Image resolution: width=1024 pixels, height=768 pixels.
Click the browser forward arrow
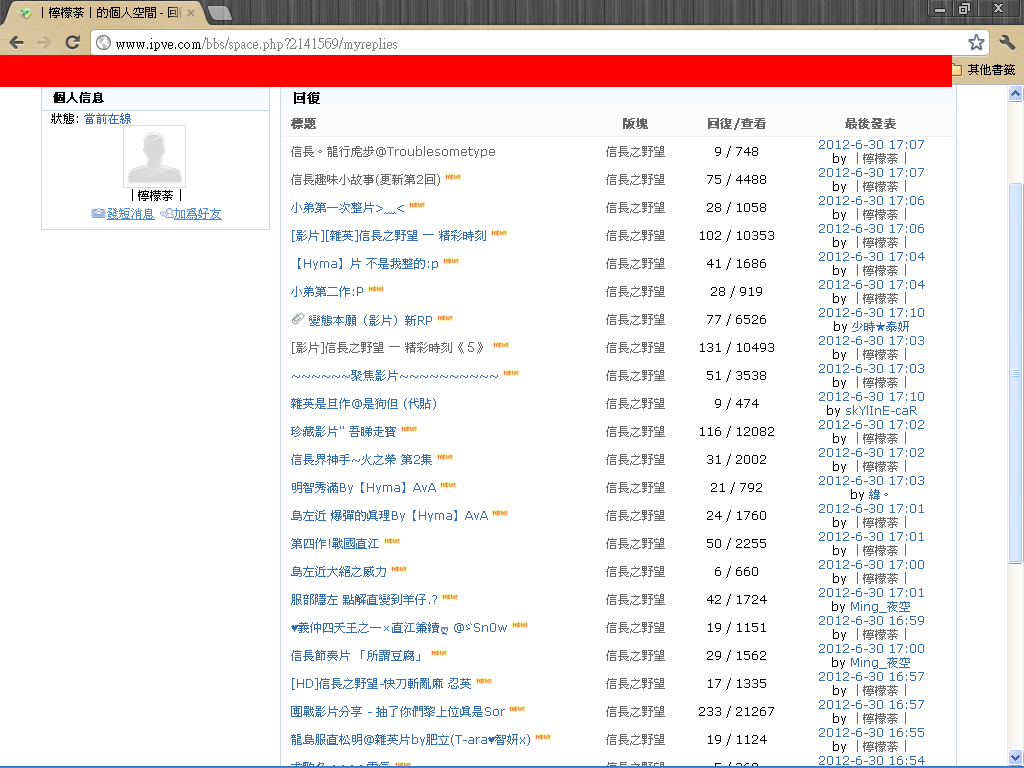(x=44, y=43)
